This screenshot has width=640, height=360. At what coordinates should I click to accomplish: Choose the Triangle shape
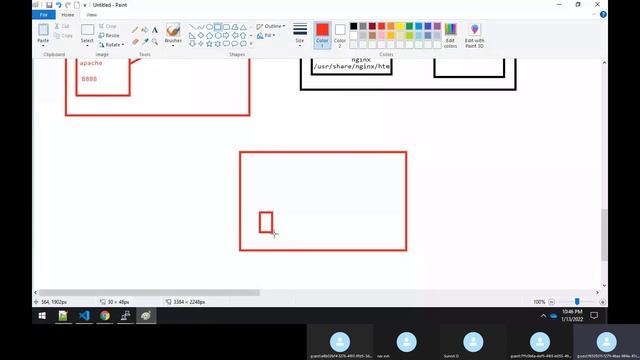click(243, 27)
